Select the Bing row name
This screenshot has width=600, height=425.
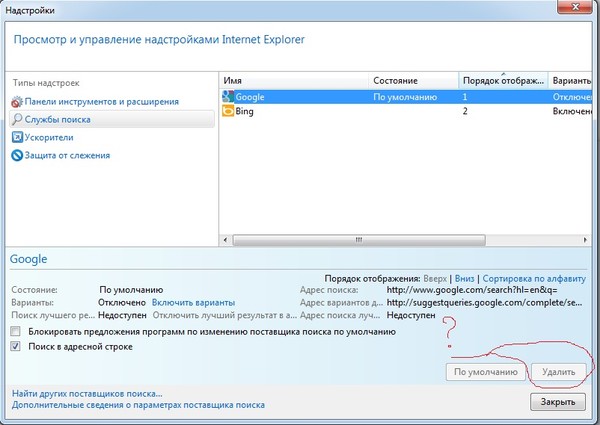coord(245,111)
